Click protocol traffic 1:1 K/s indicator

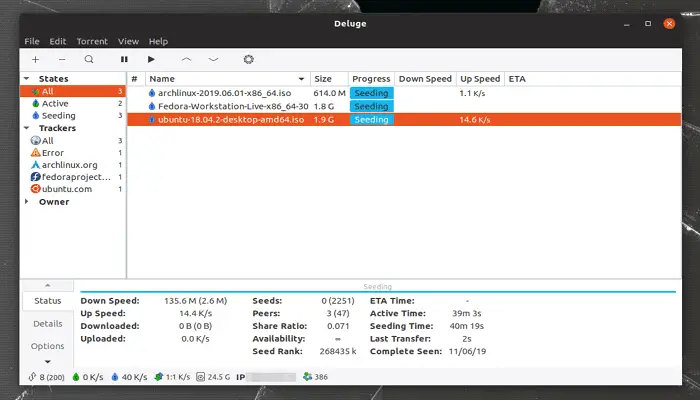[x=172, y=377]
